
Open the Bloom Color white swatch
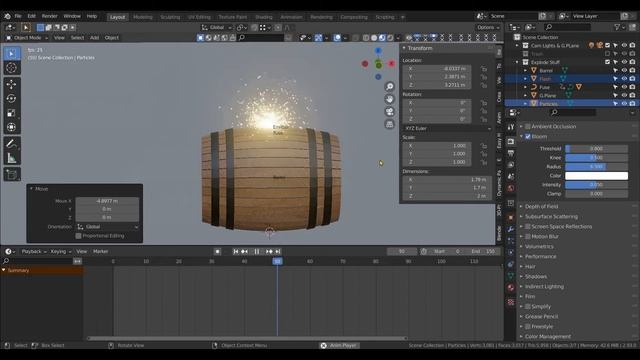click(x=596, y=176)
